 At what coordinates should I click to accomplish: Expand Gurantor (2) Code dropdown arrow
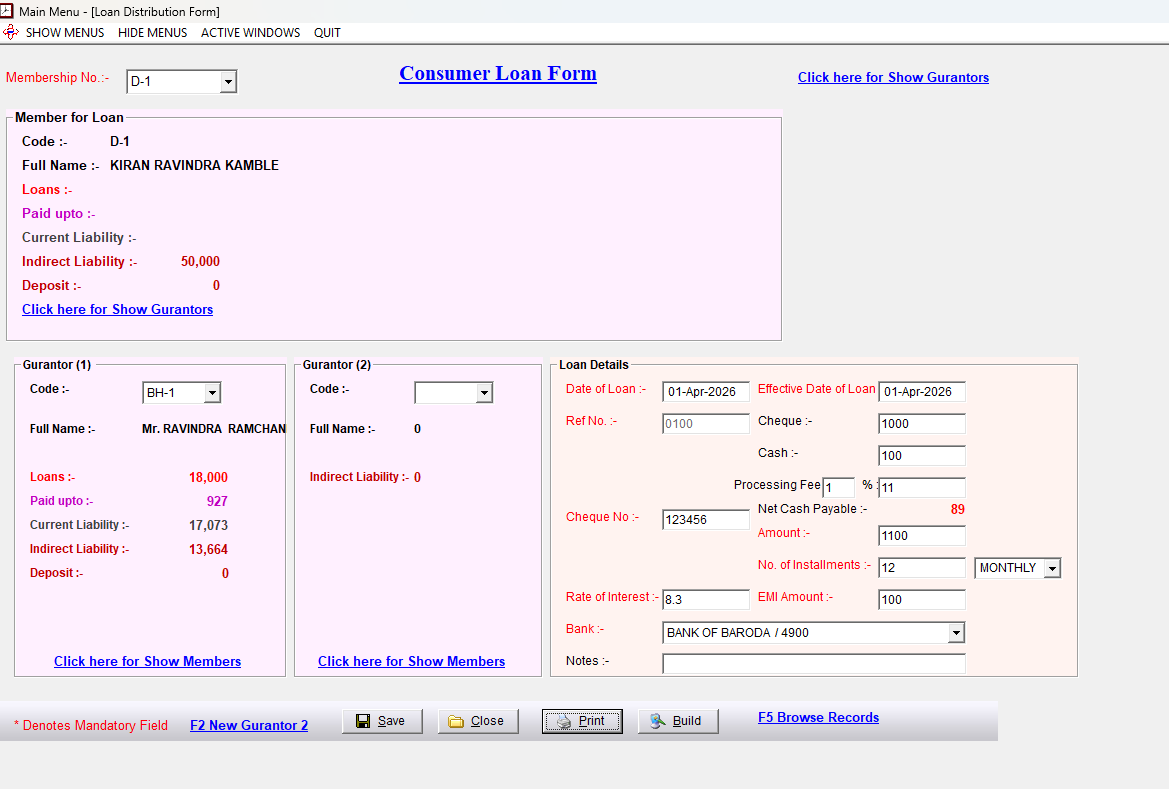tap(485, 393)
